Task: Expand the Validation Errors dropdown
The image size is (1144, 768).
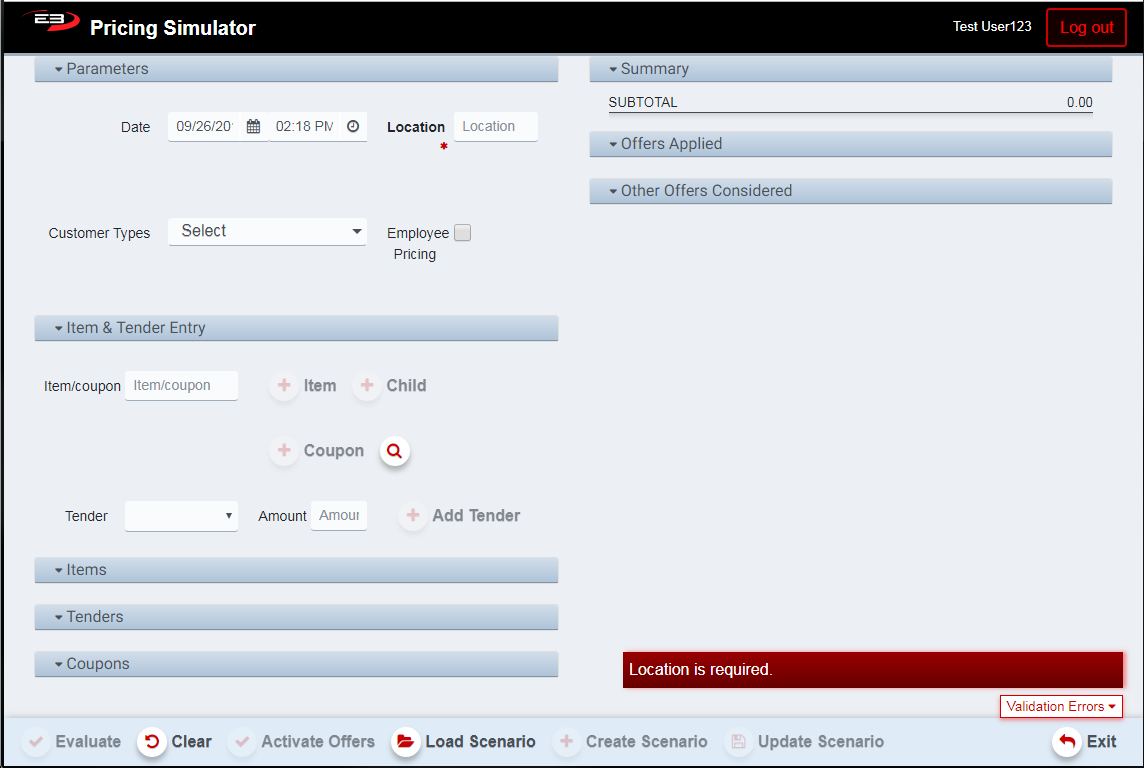Action: [x=1060, y=707]
